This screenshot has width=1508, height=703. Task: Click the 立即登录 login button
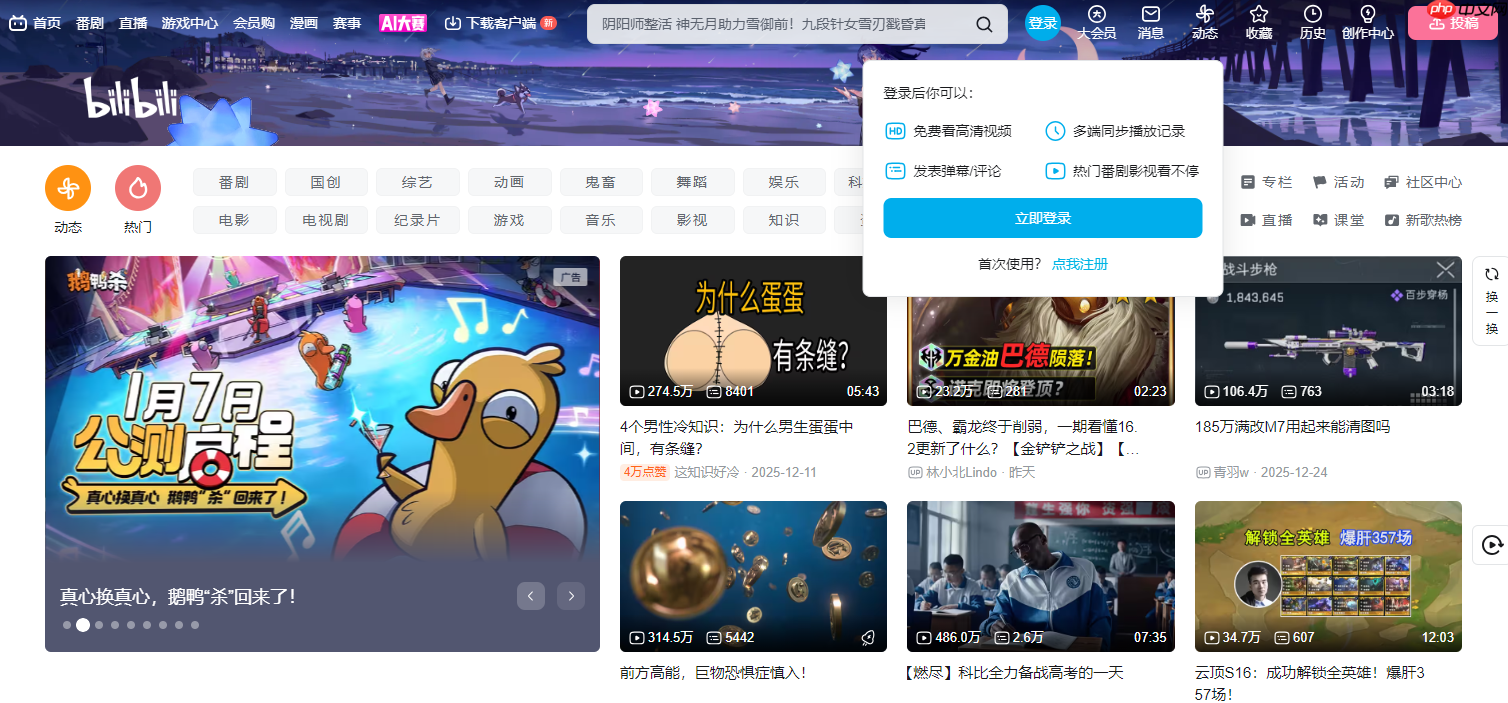pyautogui.click(x=1042, y=218)
